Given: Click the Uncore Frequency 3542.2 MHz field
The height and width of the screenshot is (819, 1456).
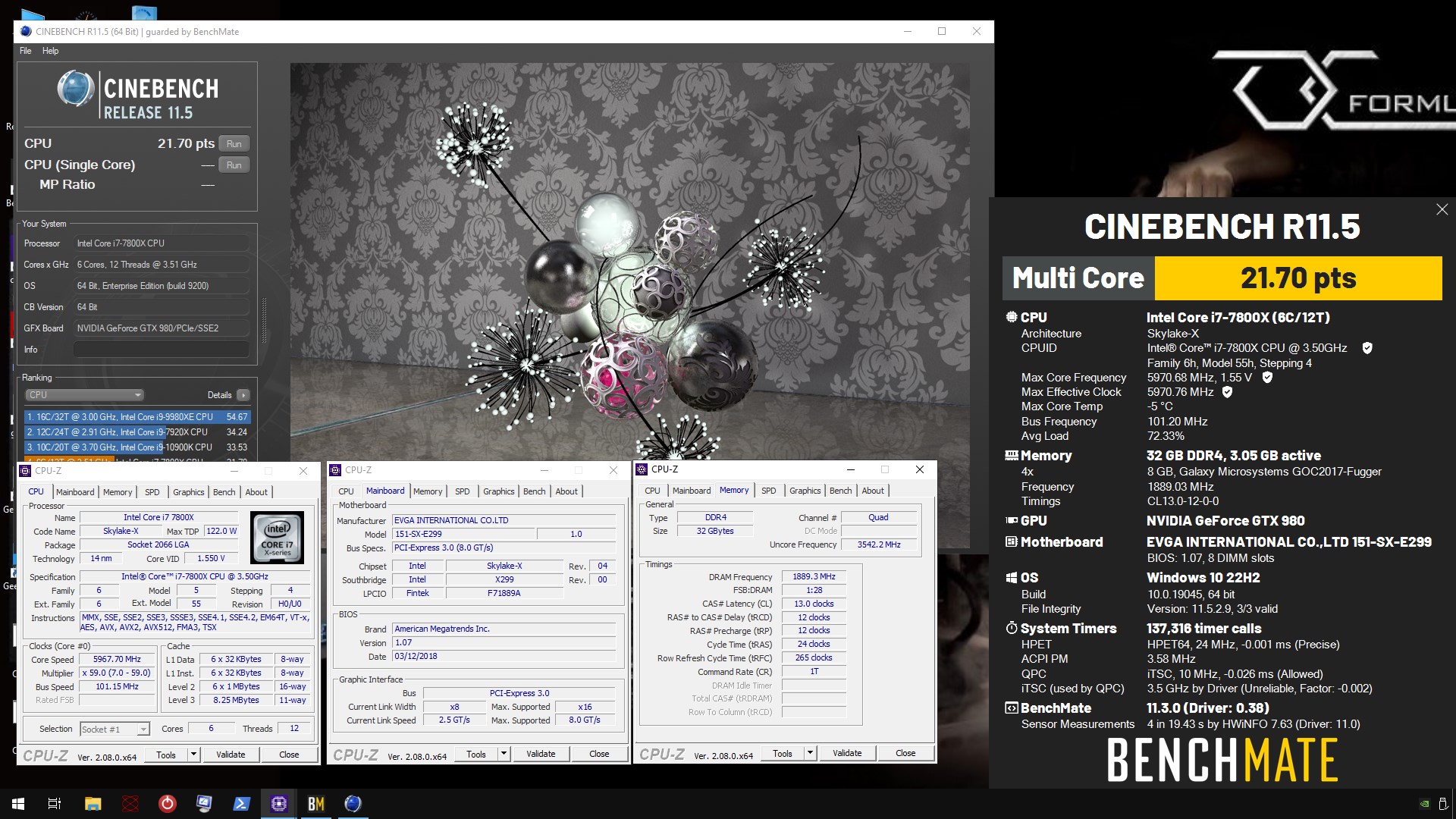Looking at the screenshot, I should pyautogui.click(x=879, y=544).
